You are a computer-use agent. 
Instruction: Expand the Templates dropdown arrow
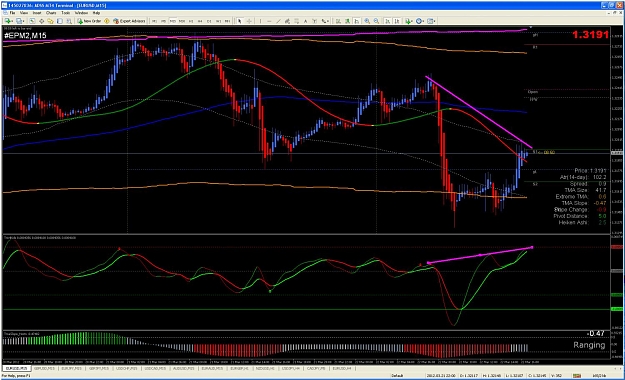tap(434, 21)
